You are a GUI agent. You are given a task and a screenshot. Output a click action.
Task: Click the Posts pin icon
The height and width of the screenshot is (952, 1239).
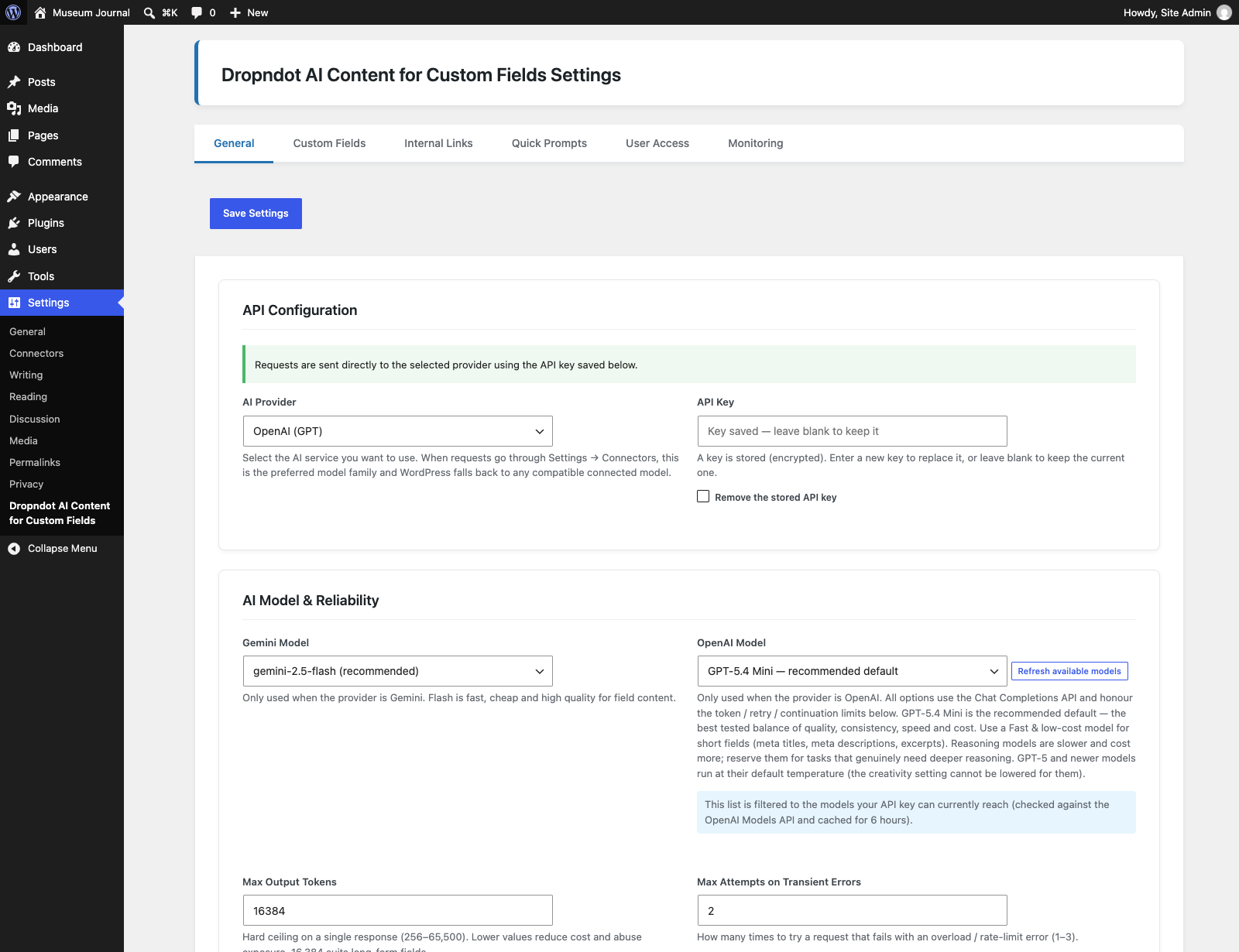14,82
